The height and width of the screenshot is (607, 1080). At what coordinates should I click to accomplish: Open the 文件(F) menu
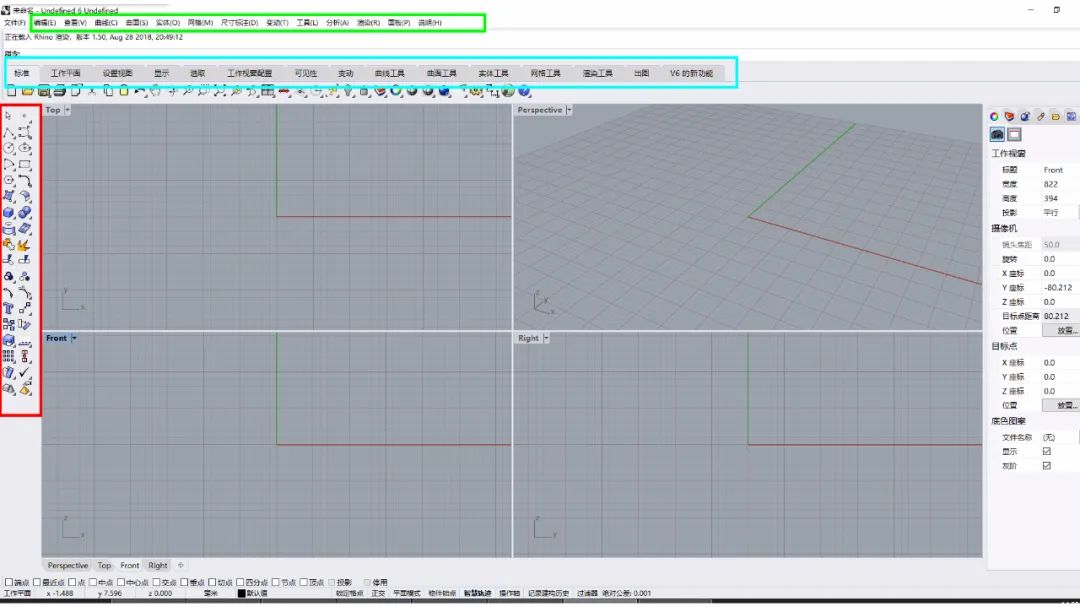point(14,23)
